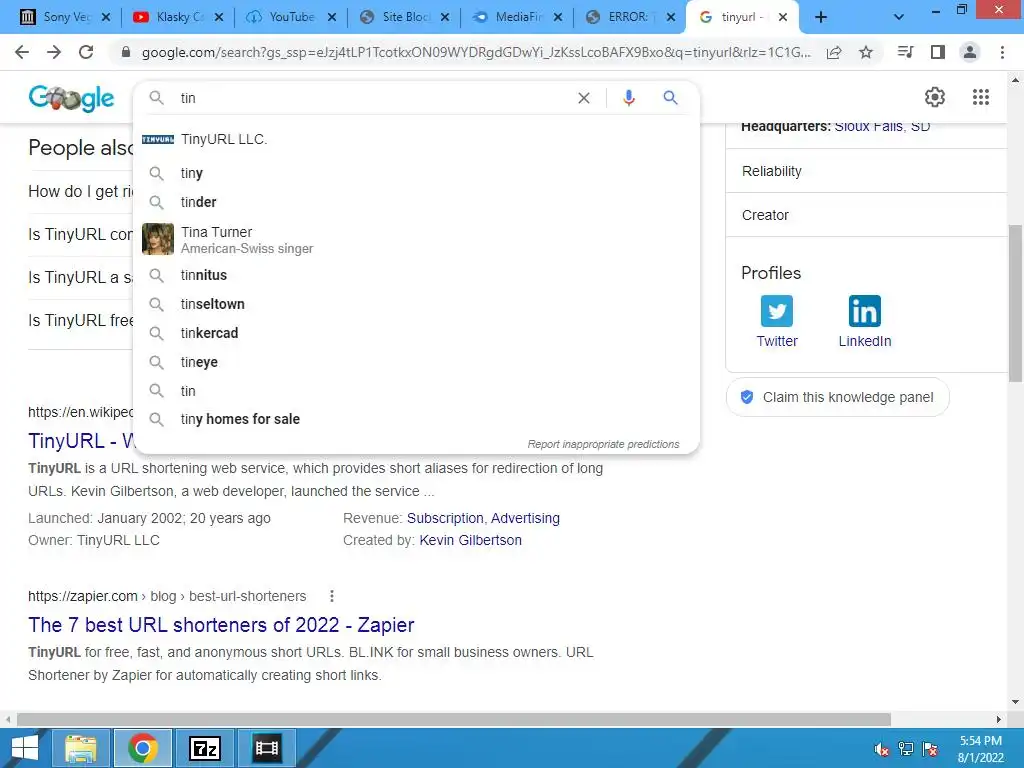Open the three-dot menu beside zapier.com result

click(332, 596)
